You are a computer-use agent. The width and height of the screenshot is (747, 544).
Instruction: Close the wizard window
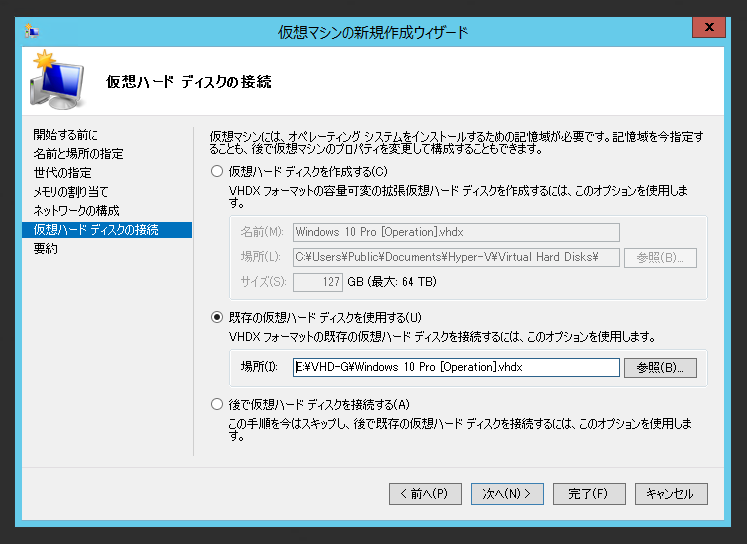[x=709, y=27]
